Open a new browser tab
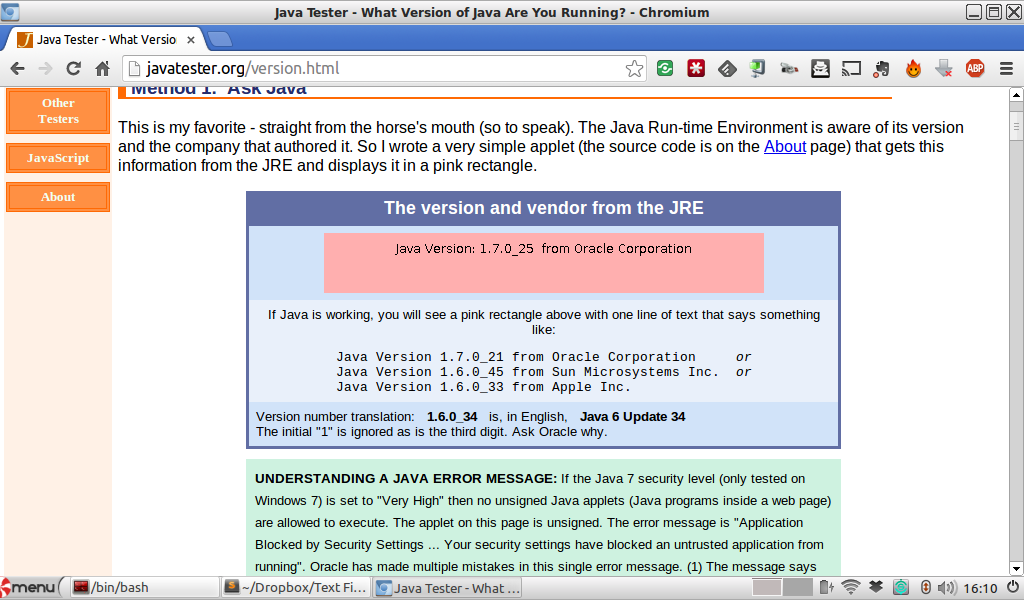The height and width of the screenshot is (600, 1024). [x=220, y=39]
